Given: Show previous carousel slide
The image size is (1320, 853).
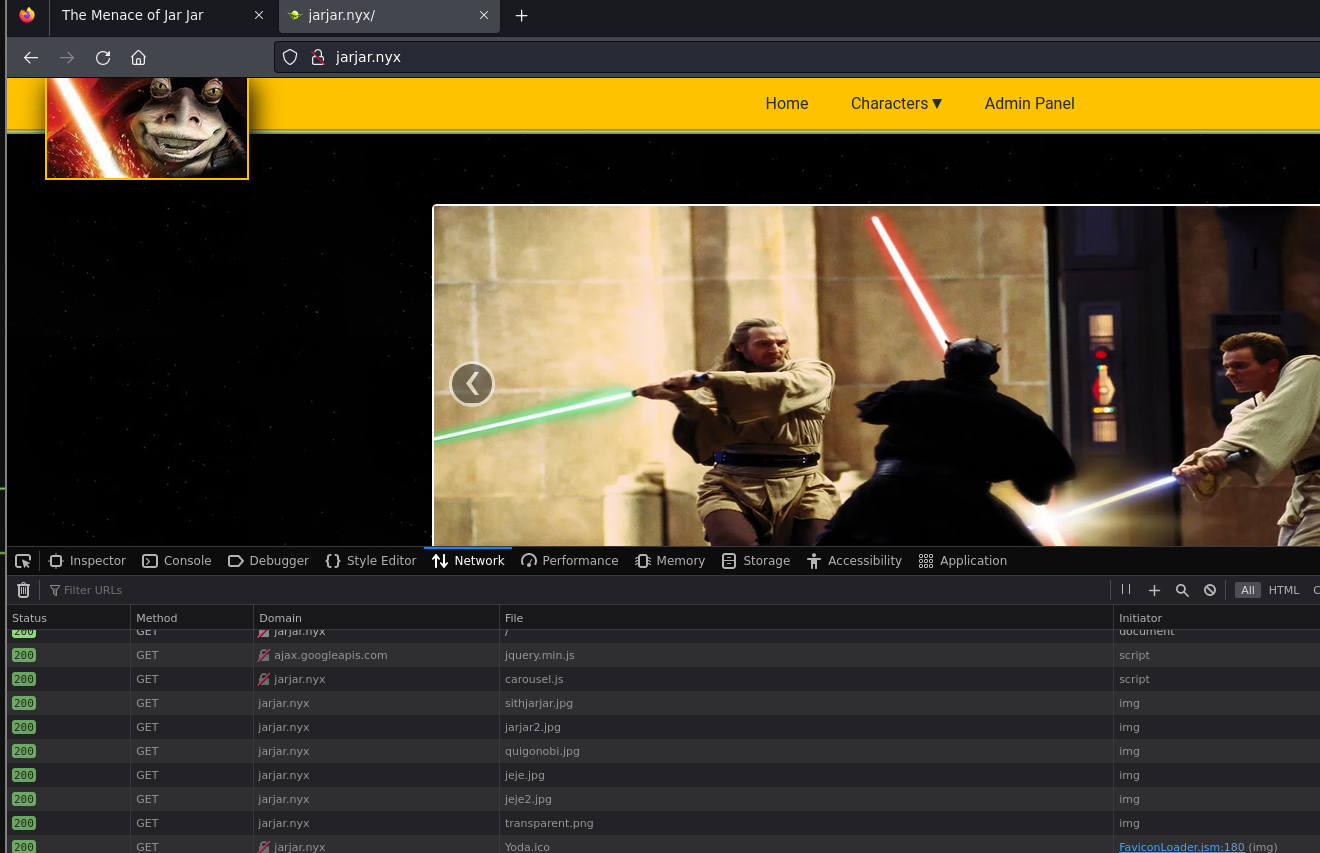Looking at the screenshot, I should tap(472, 383).
